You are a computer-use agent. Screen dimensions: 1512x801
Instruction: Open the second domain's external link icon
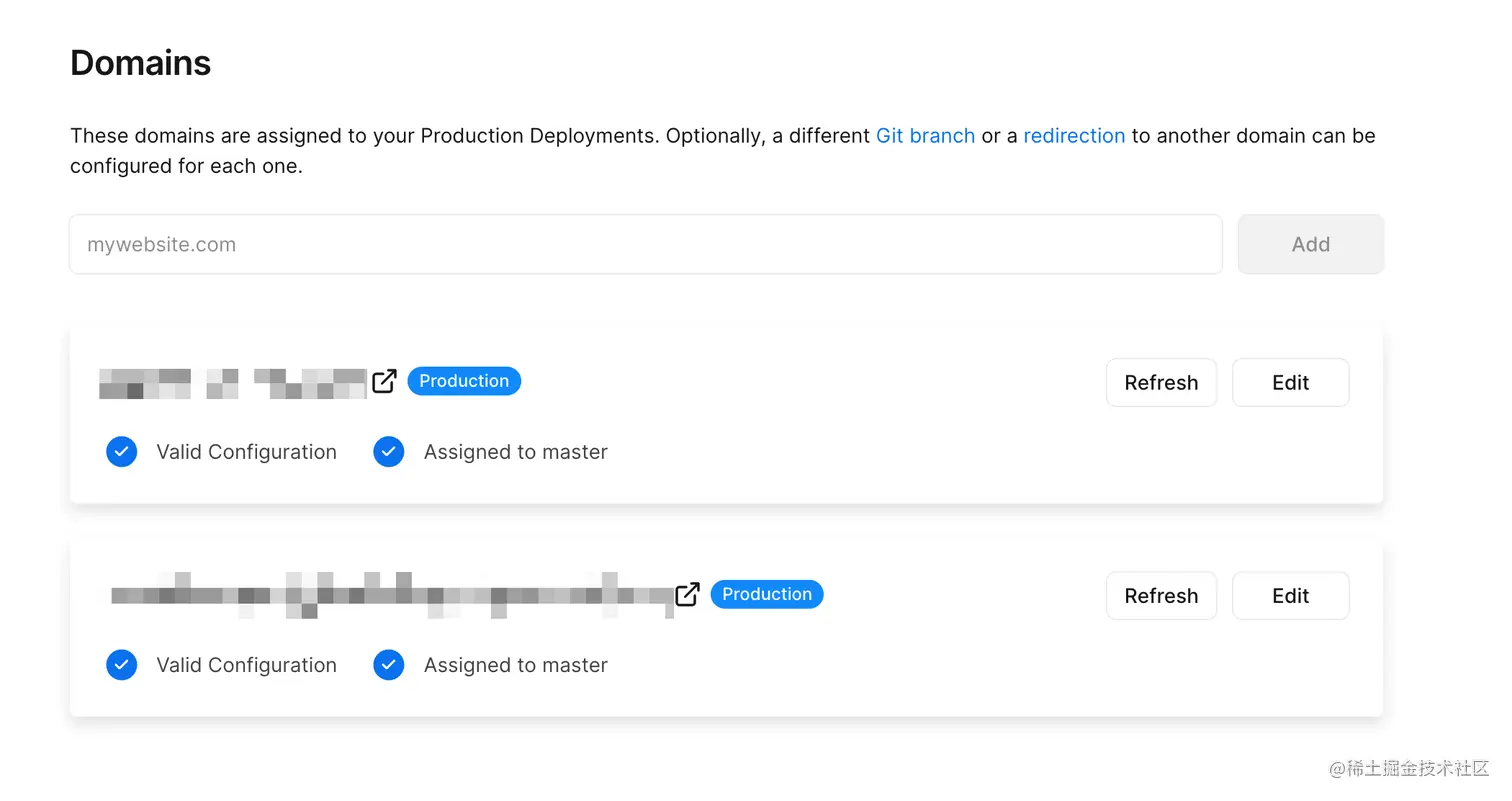point(687,594)
